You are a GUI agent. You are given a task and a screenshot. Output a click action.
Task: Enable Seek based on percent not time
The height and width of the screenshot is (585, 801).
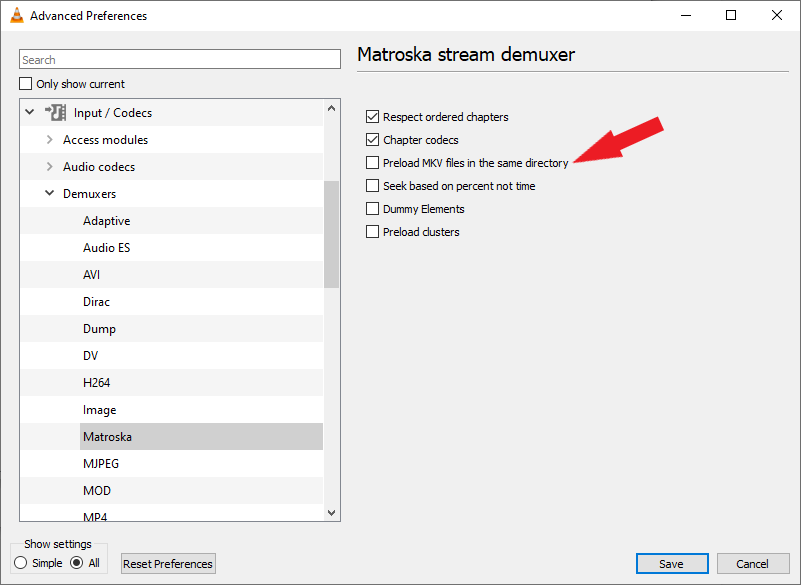coord(372,186)
